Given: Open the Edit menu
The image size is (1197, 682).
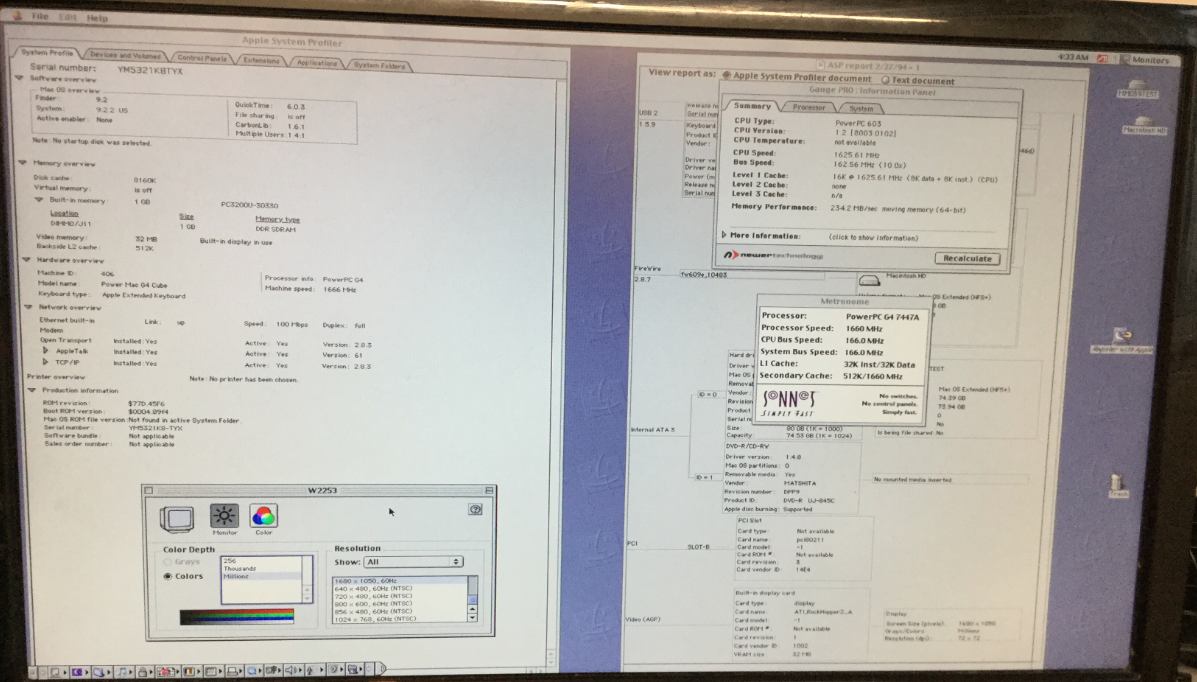Looking at the screenshot, I should tap(67, 17).
